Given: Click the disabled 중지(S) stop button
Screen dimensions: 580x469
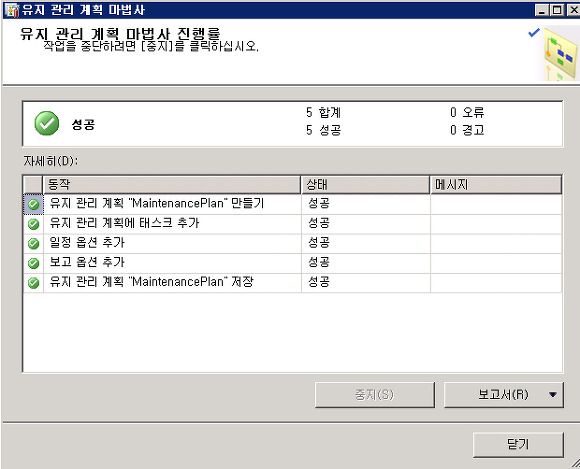Looking at the screenshot, I should [374, 395].
